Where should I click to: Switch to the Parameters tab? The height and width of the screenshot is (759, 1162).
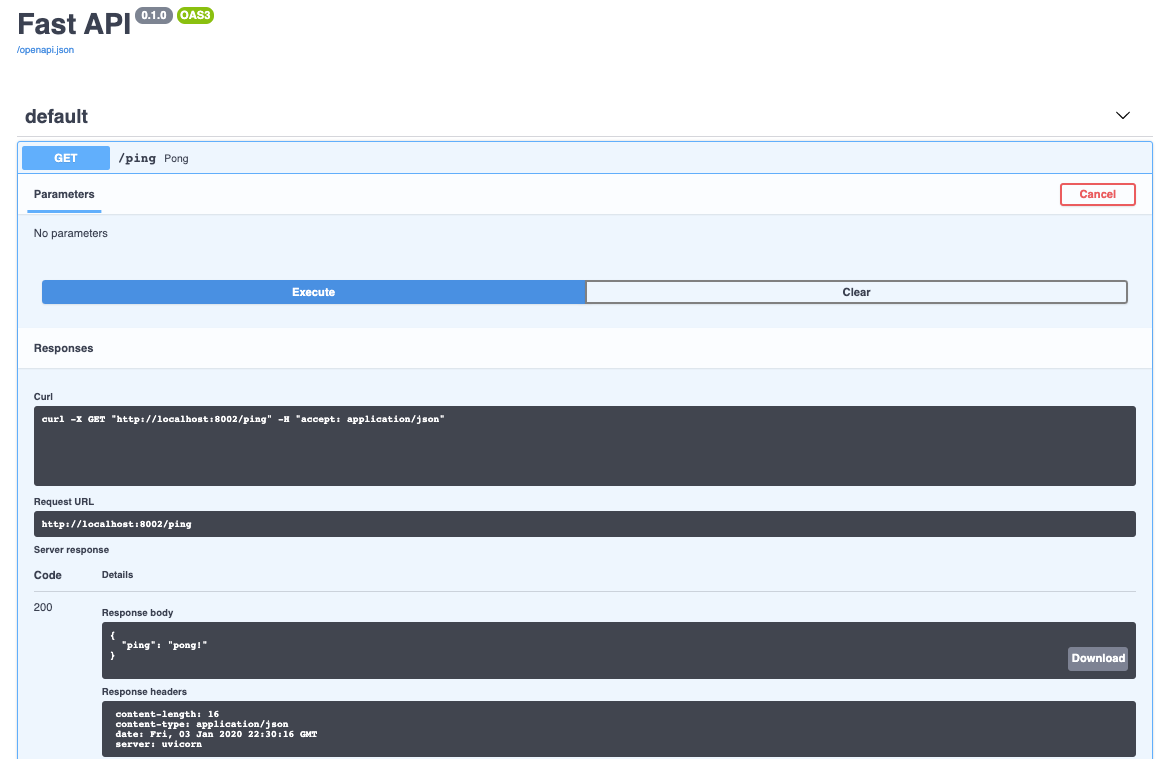(63, 194)
